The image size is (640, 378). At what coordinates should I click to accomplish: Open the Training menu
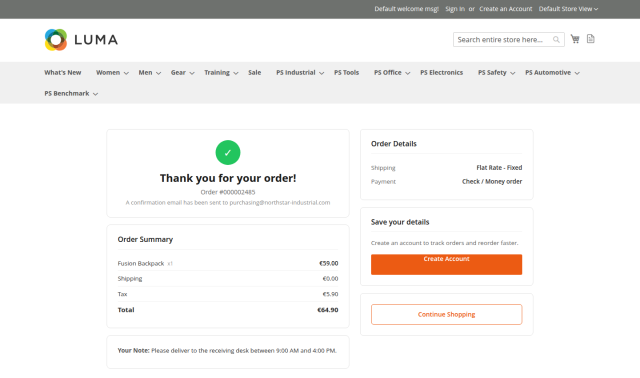pos(217,73)
